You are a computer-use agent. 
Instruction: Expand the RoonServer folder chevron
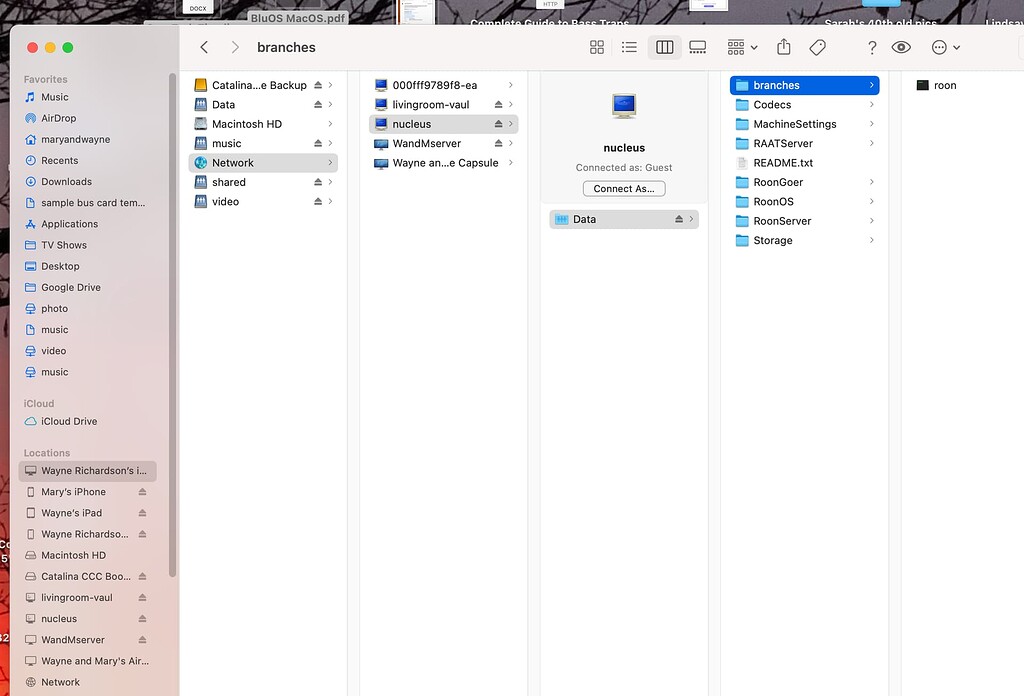[872, 221]
